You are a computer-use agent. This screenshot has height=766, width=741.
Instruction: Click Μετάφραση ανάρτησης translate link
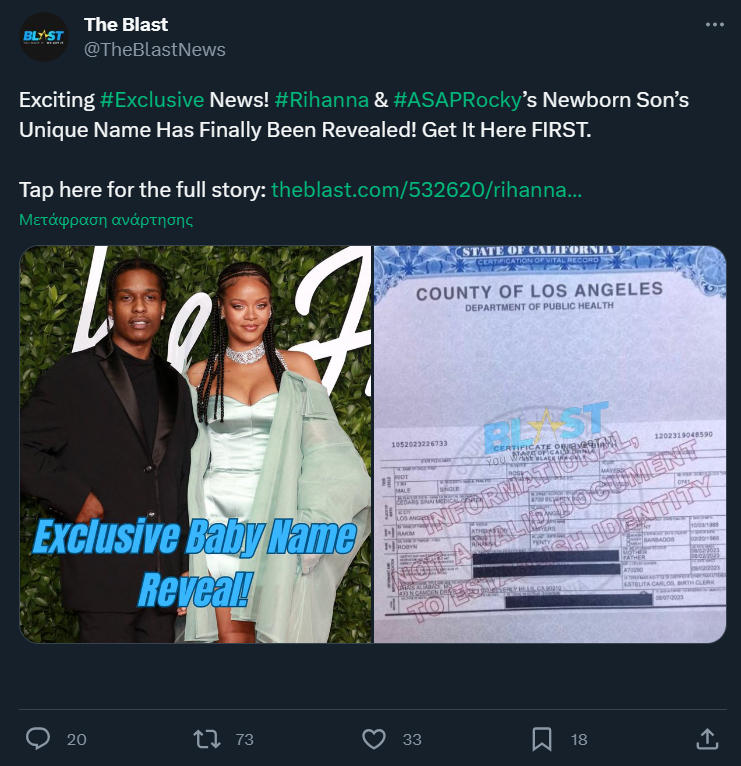(x=106, y=219)
